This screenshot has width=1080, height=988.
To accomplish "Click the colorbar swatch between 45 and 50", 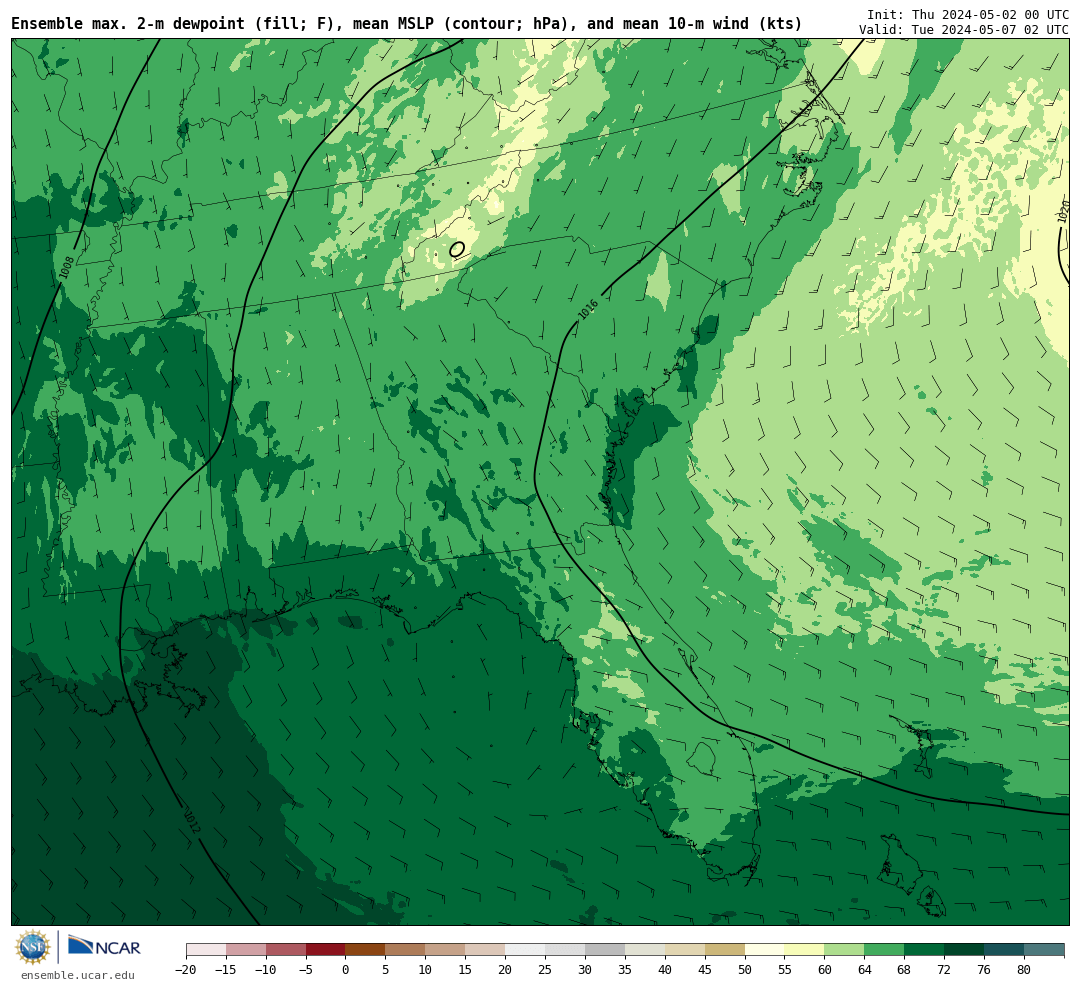I will click(x=725, y=950).
